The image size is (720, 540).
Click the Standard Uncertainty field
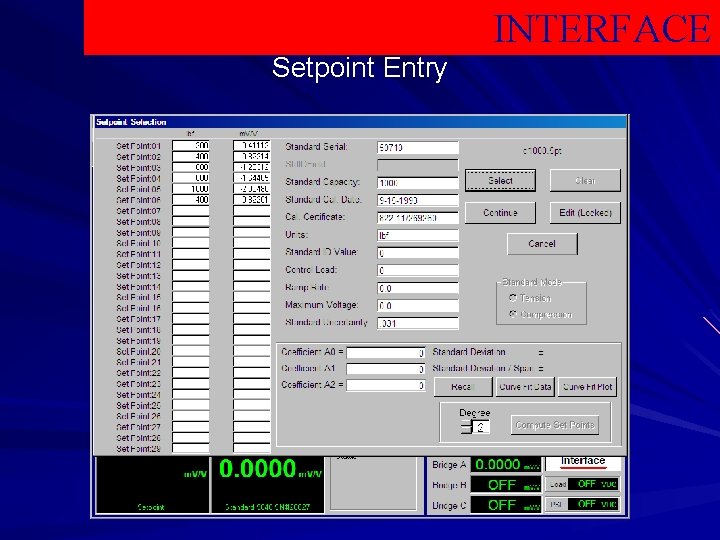point(418,323)
